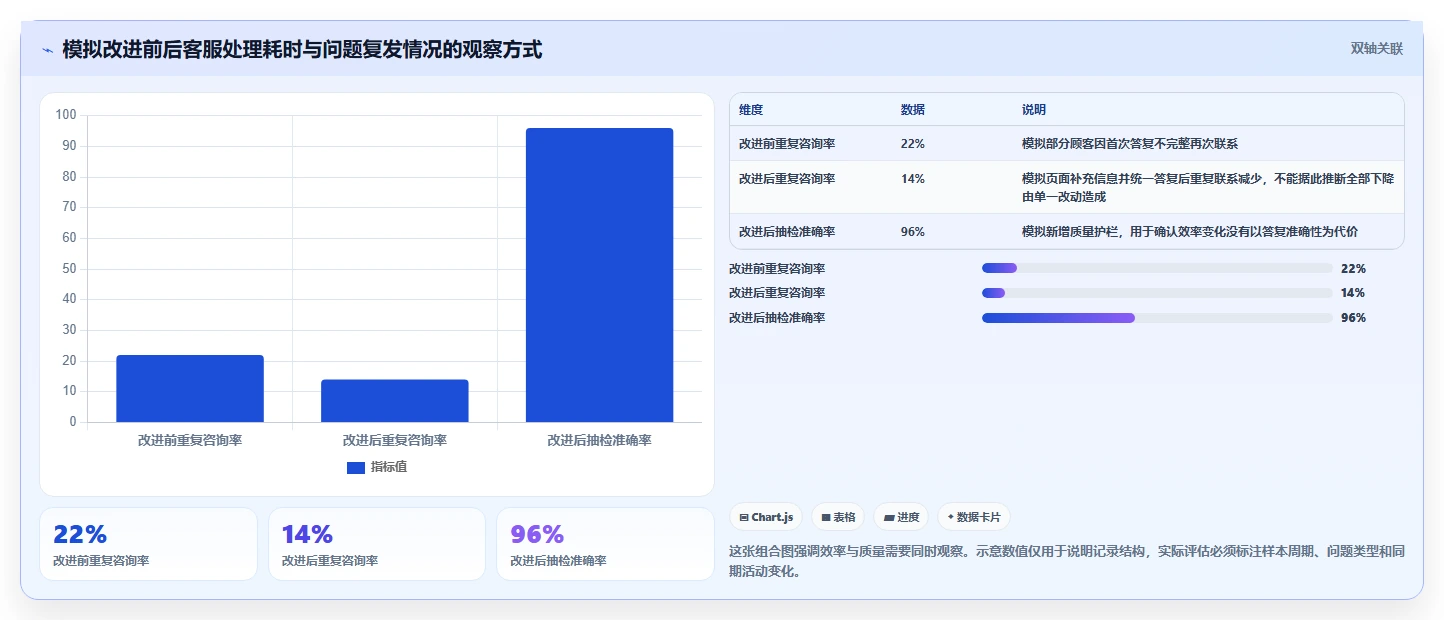Screen dimensions: 1444x620
Task: Click the 维度 column header
Action: [x=751, y=109]
